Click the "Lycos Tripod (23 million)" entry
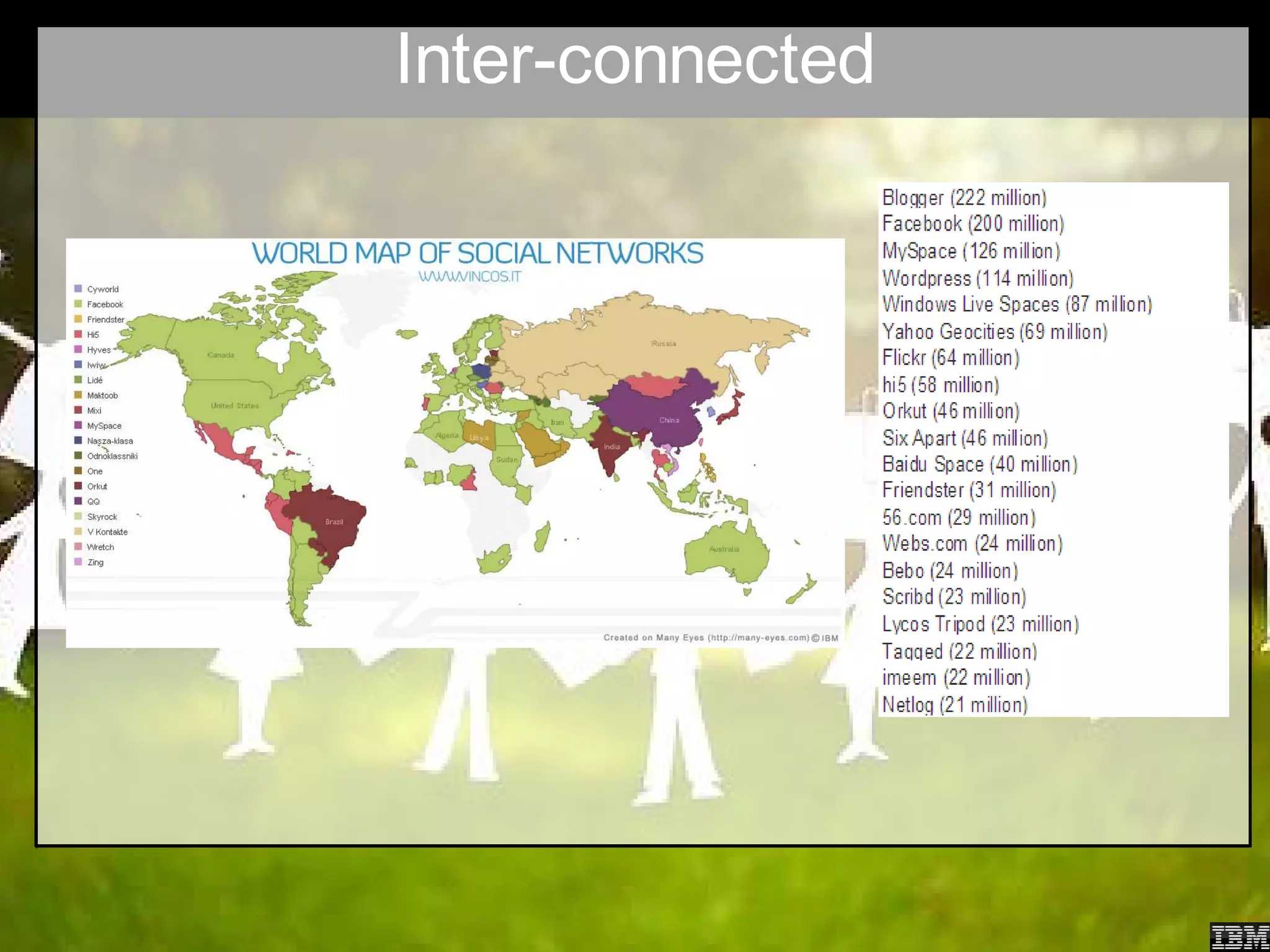 980,624
